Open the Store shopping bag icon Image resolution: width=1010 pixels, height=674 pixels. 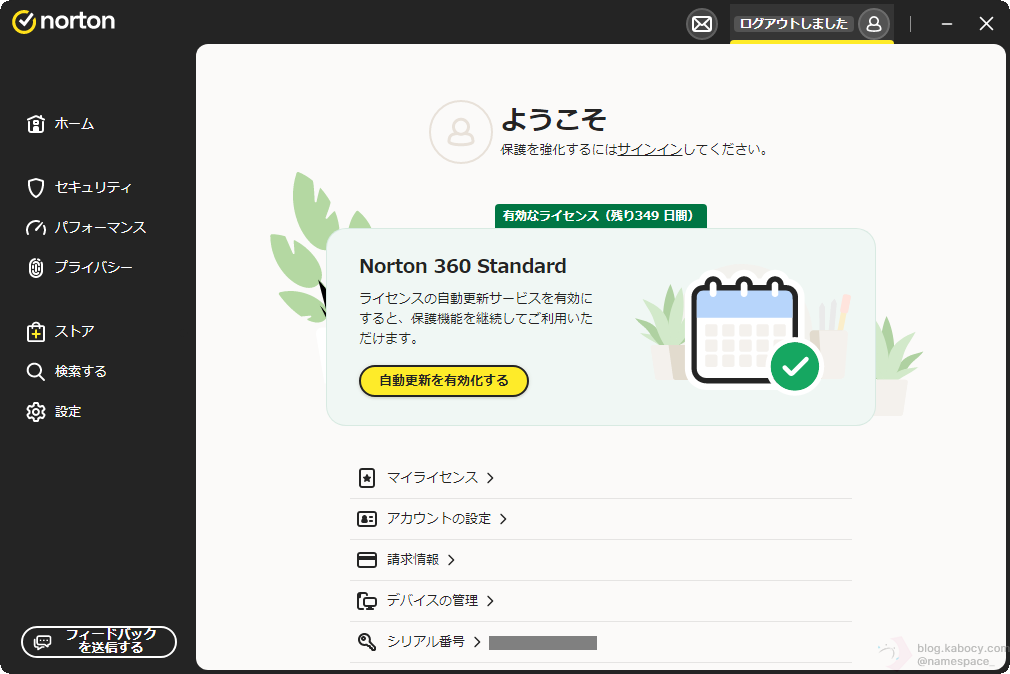[x=36, y=332]
